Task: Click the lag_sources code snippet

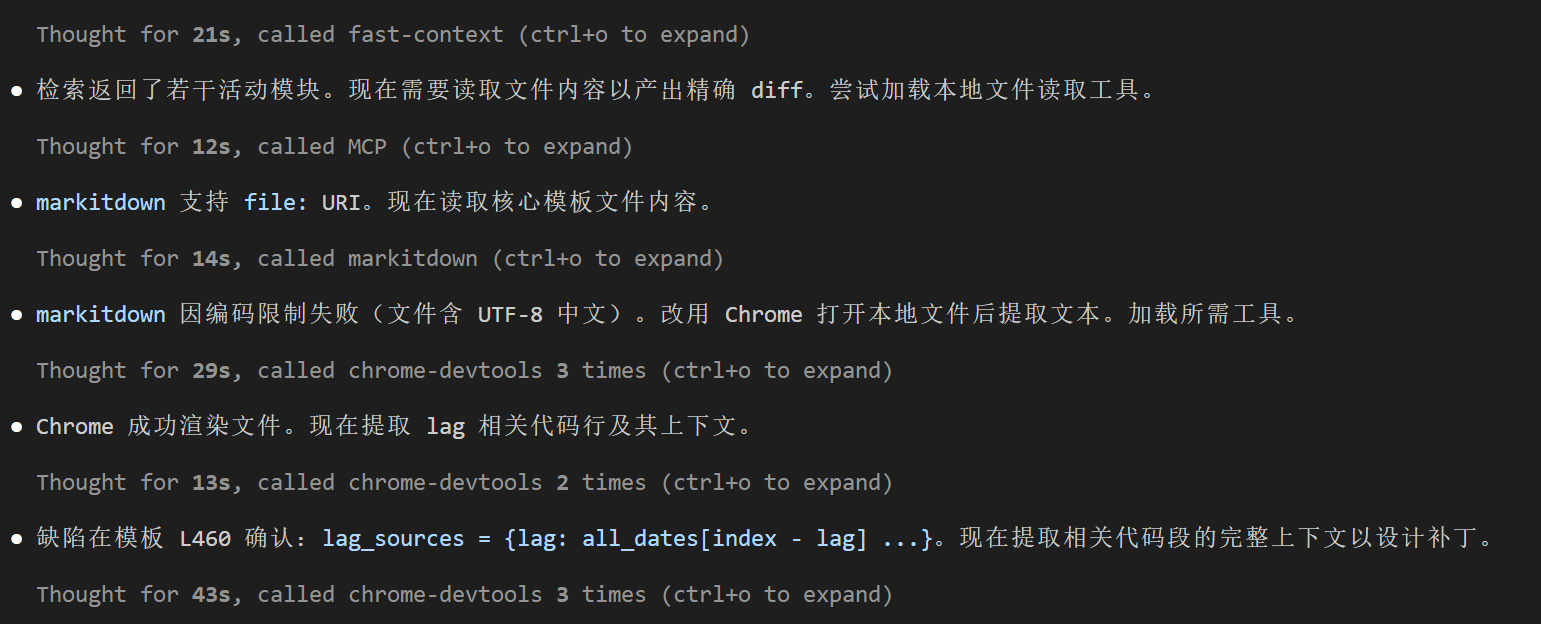Action: click(x=627, y=538)
